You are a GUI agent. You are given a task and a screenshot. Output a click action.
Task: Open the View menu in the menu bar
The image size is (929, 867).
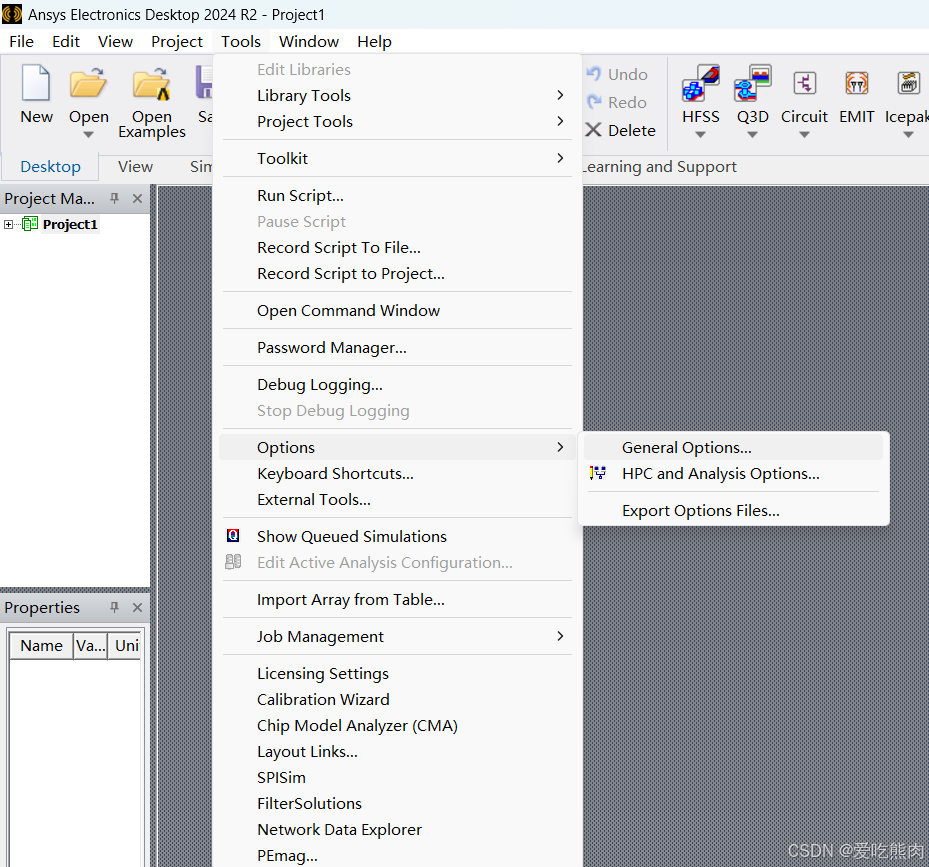[x=115, y=41]
